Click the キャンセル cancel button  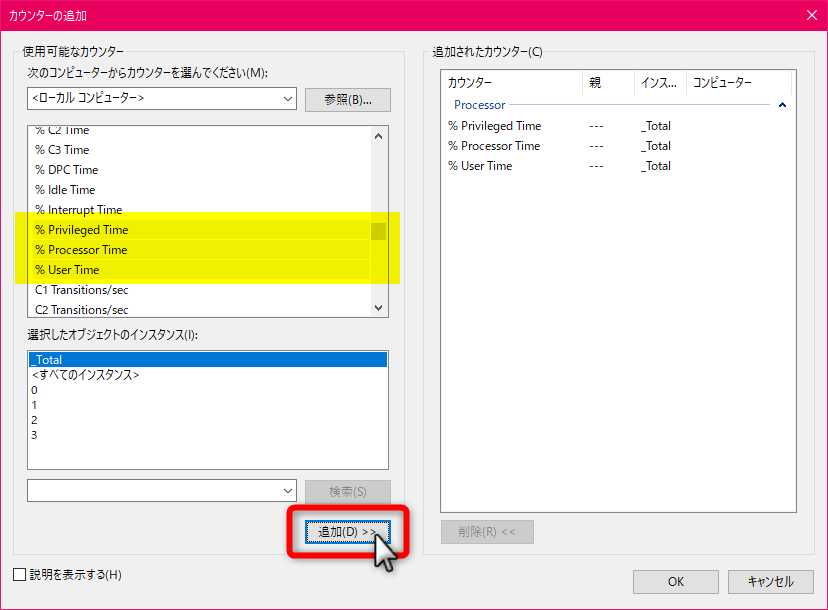coord(770,582)
